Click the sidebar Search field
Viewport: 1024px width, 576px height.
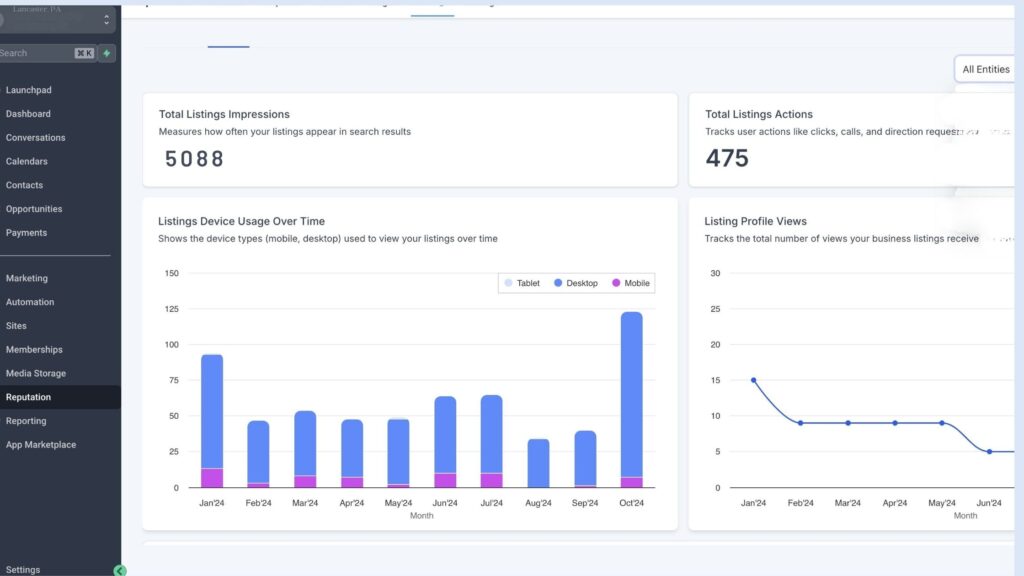pos(35,53)
